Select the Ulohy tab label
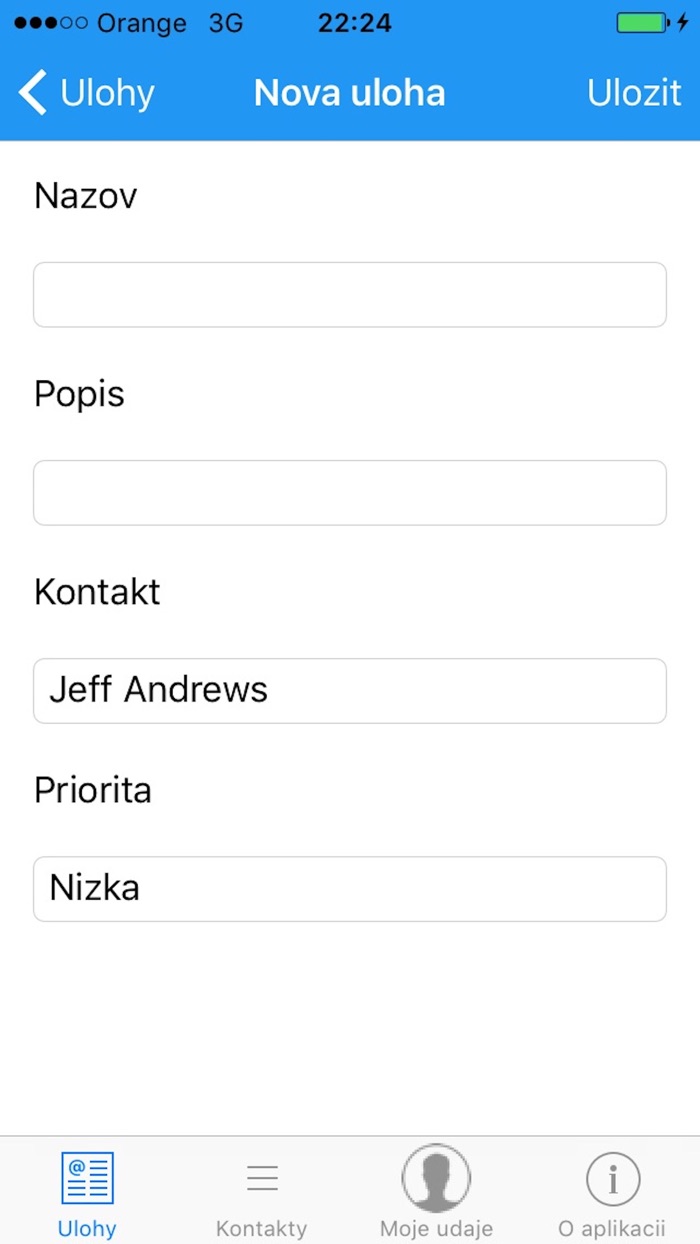700x1244 pixels. 87,1228
